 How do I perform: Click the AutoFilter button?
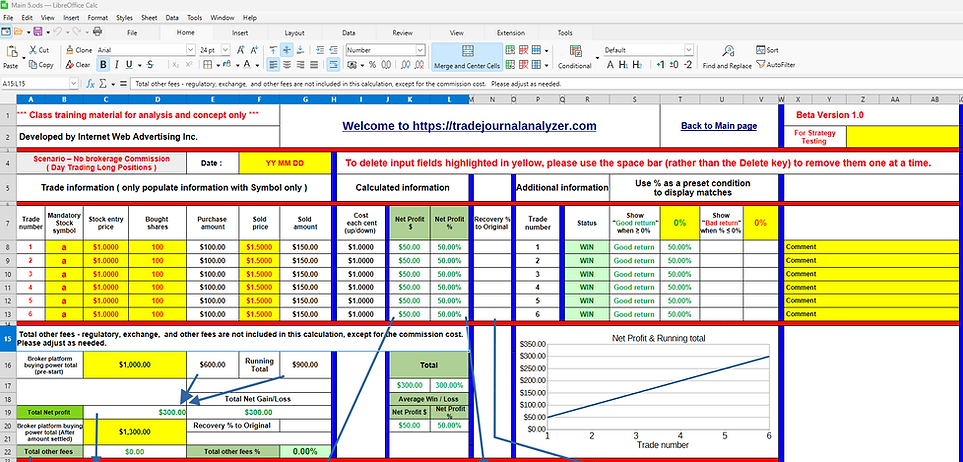[776, 65]
